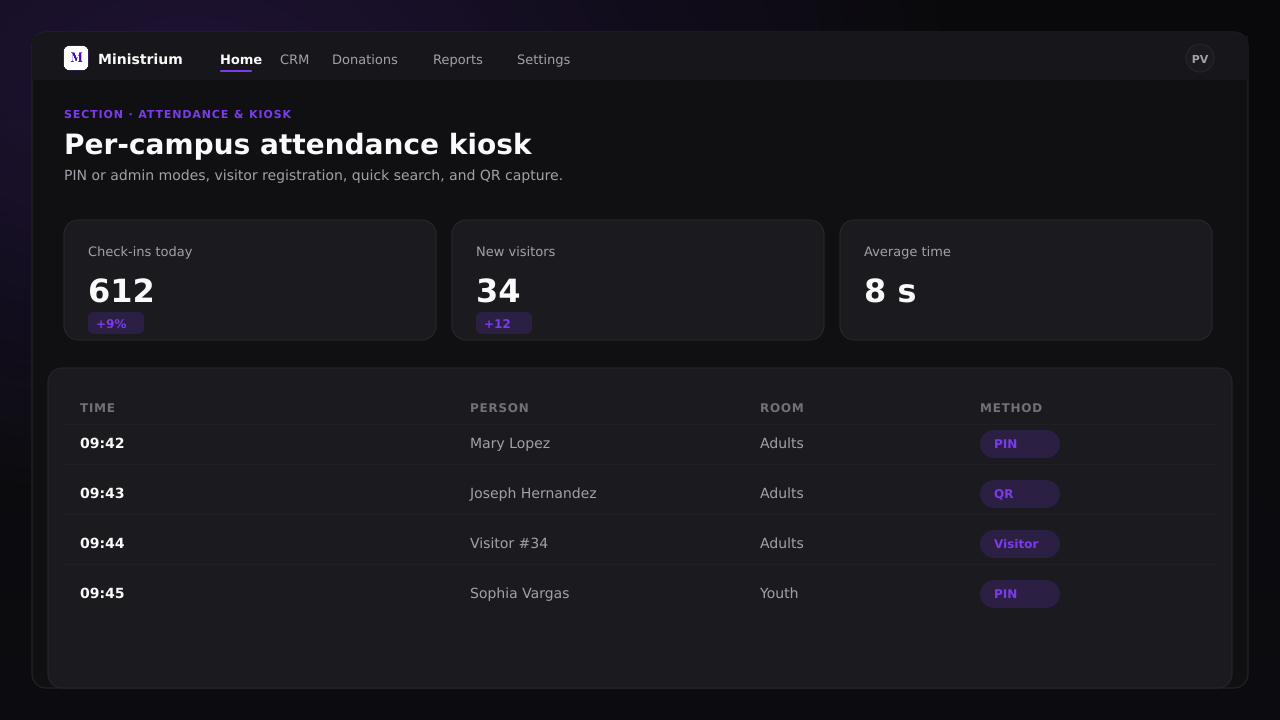Image resolution: width=1280 pixels, height=720 pixels.
Task: Click the Visitor method badge
Action: pos(1020,544)
